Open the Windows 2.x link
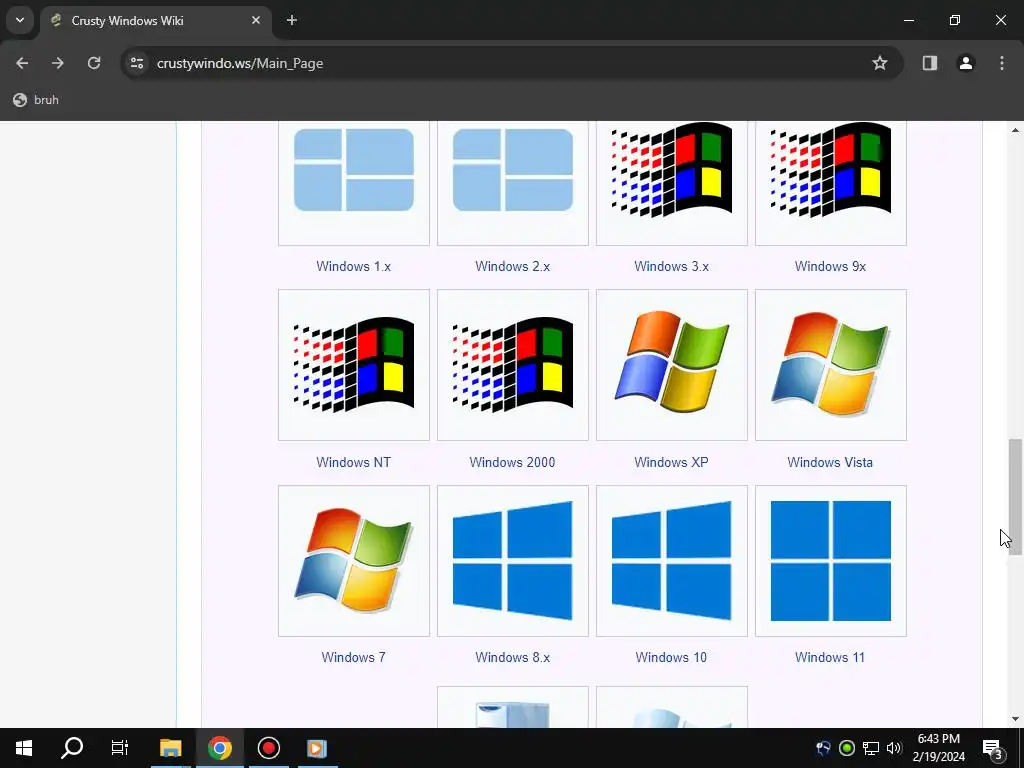This screenshot has width=1024, height=768. [513, 266]
